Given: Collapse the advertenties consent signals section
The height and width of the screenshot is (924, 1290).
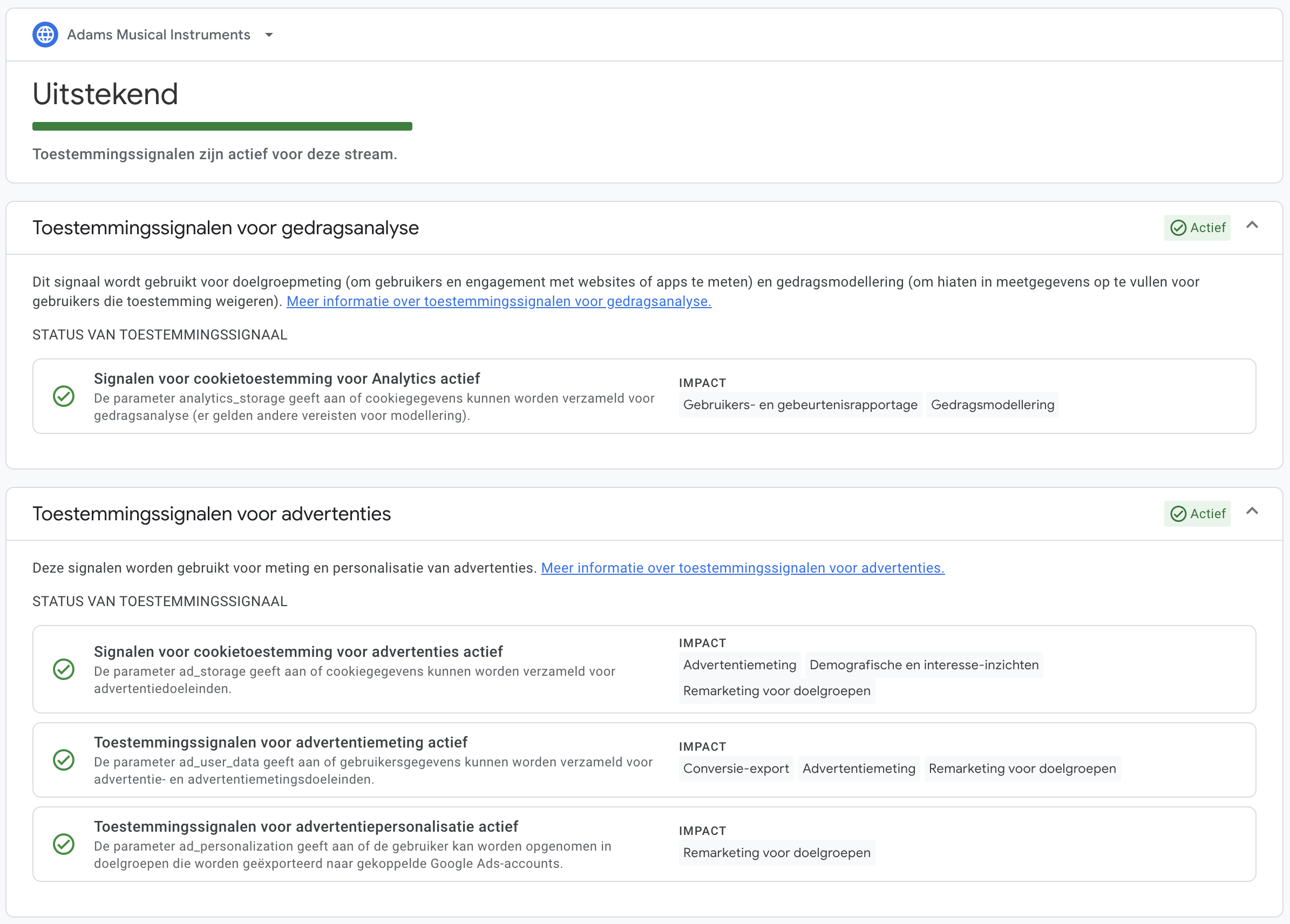Looking at the screenshot, I should coord(1251,512).
